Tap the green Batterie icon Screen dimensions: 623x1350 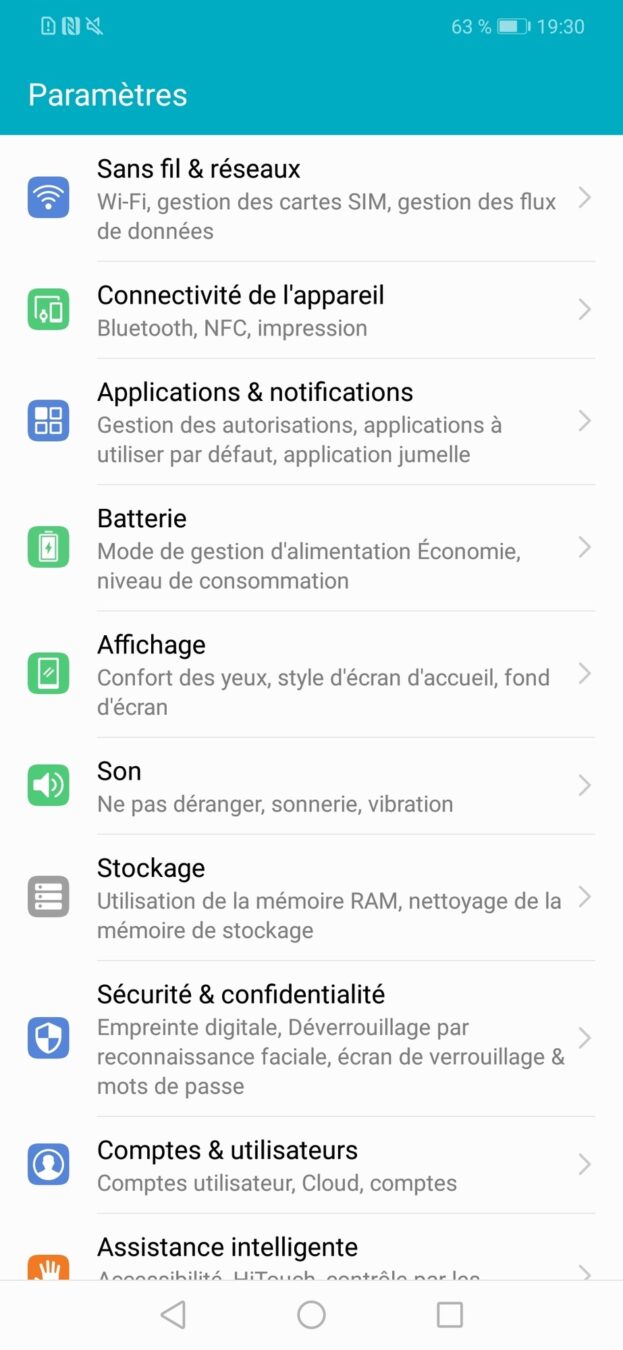point(48,547)
